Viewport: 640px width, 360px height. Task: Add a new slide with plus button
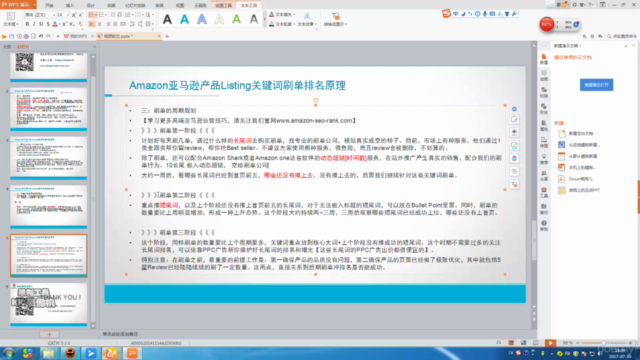tap(49, 334)
